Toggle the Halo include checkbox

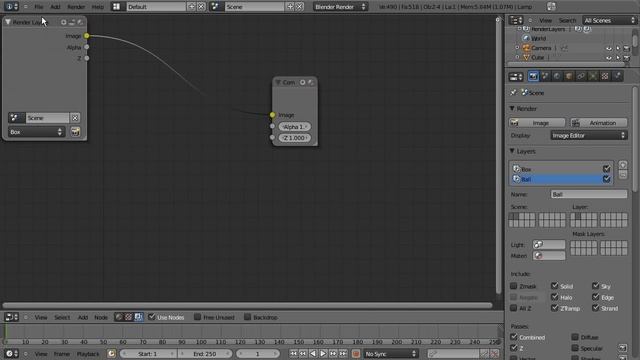click(554, 297)
